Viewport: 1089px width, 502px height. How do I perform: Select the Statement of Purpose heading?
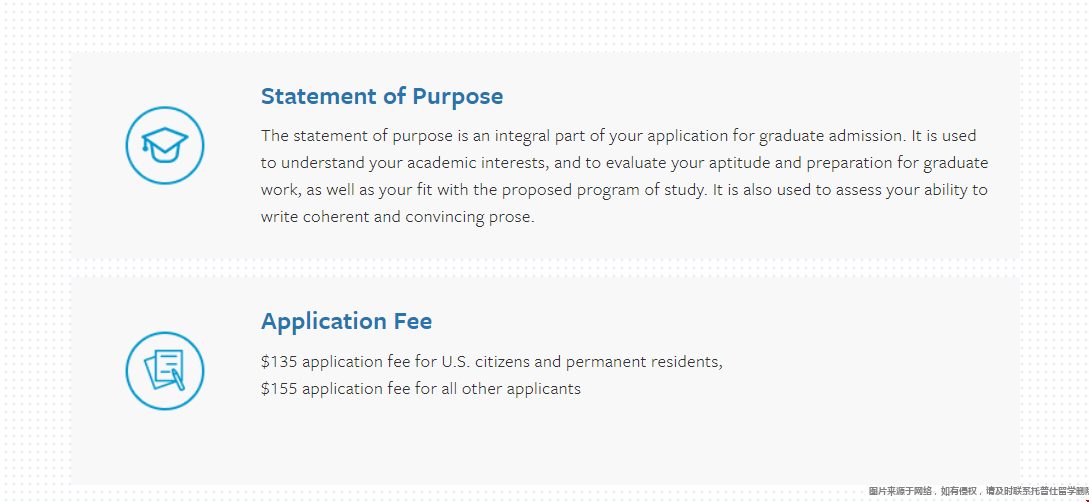click(382, 96)
